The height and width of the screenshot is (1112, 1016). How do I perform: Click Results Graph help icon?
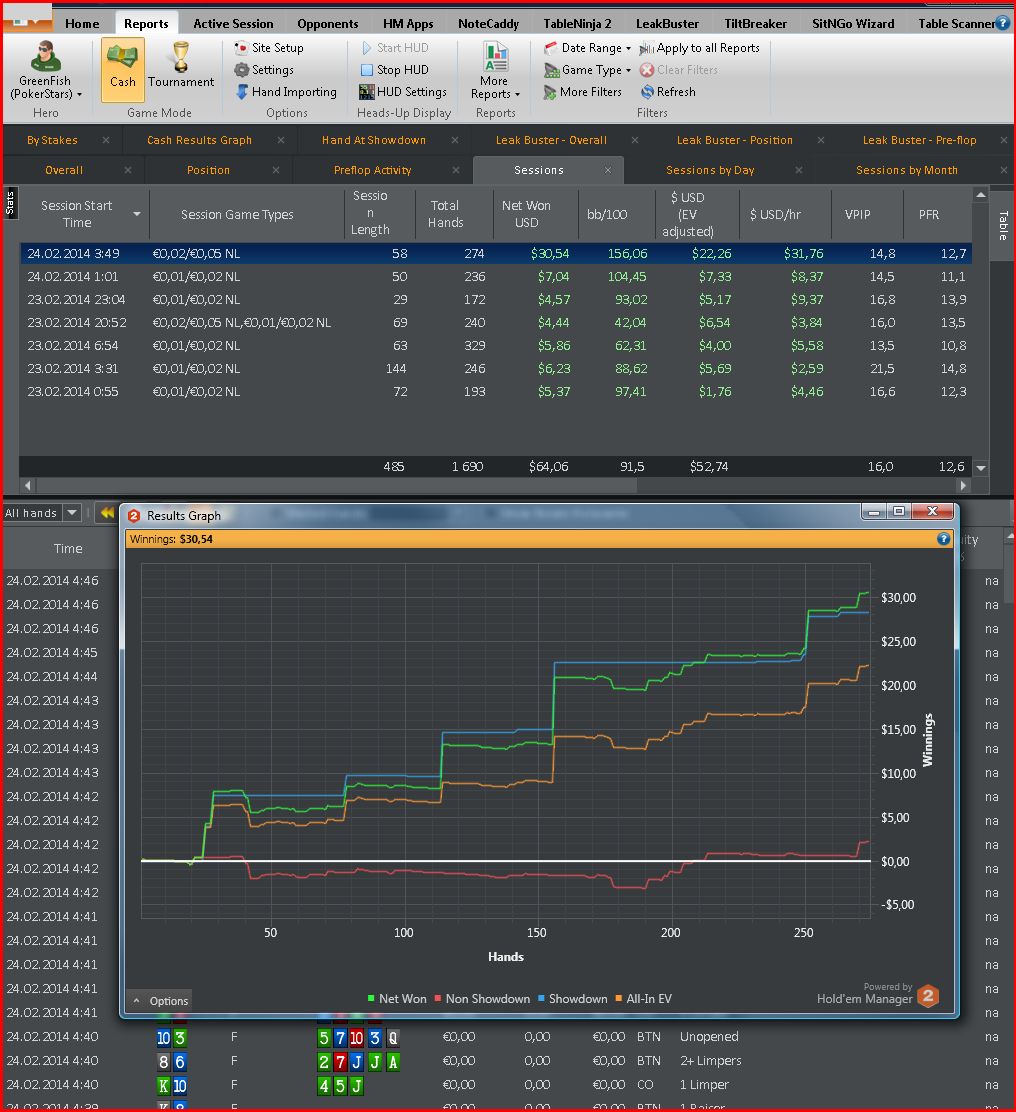pyautogui.click(x=943, y=539)
